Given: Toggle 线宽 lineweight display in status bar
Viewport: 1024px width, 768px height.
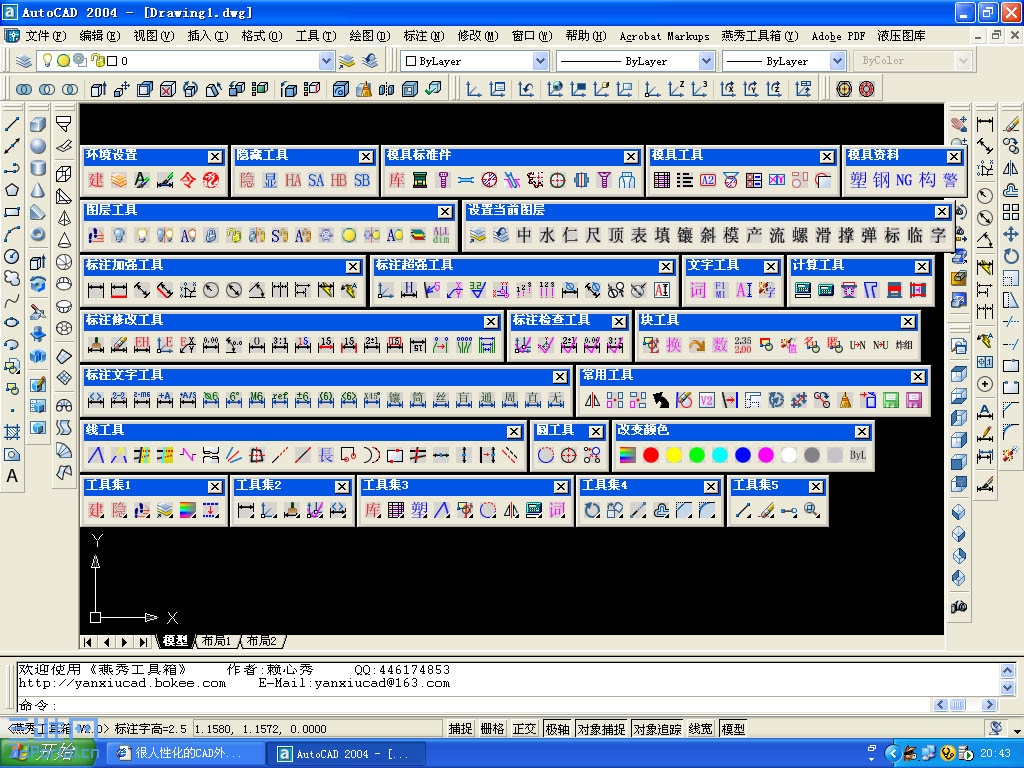Looking at the screenshot, I should [701, 729].
